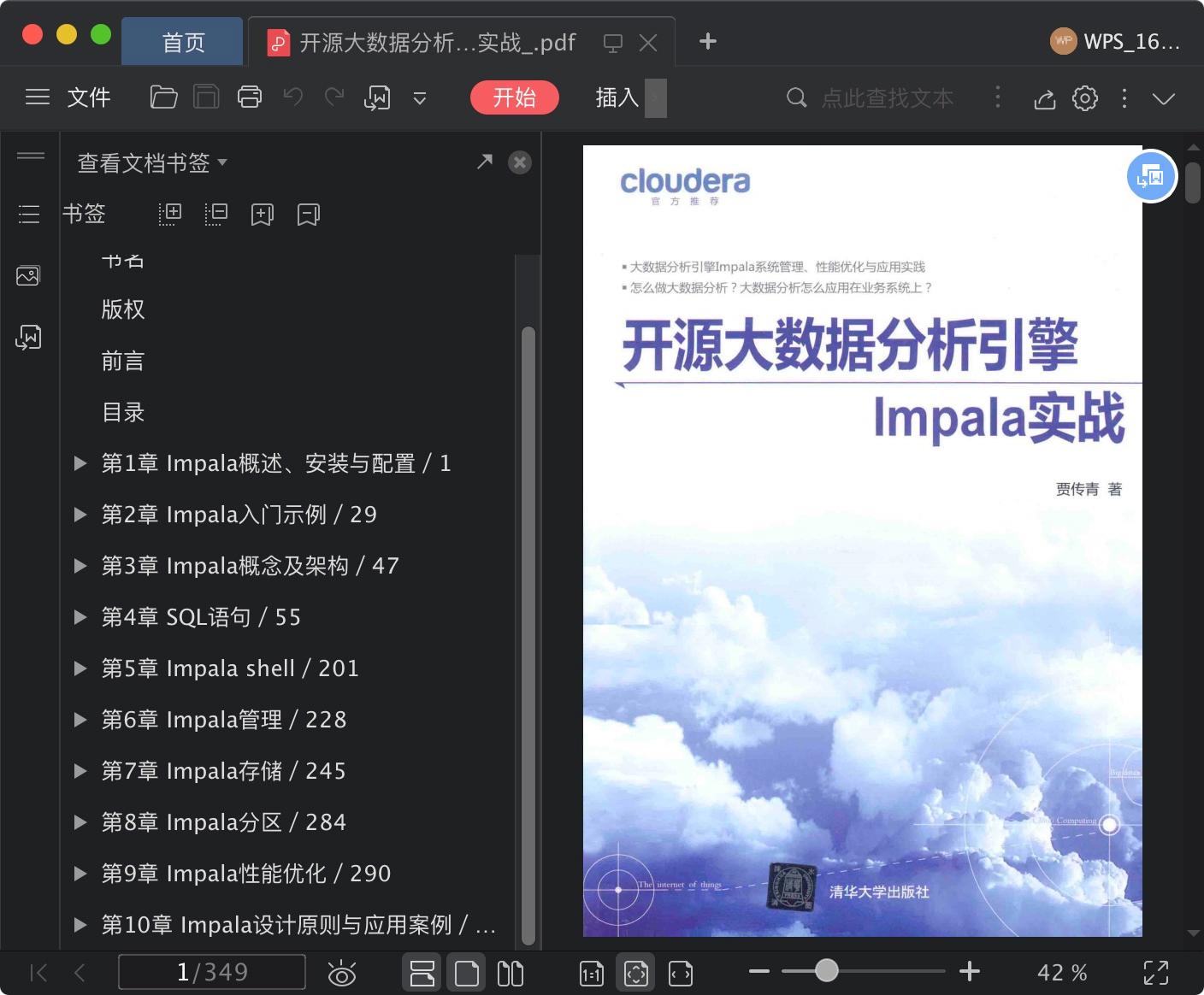Show the bookmarks list sidebar icon

(29, 214)
